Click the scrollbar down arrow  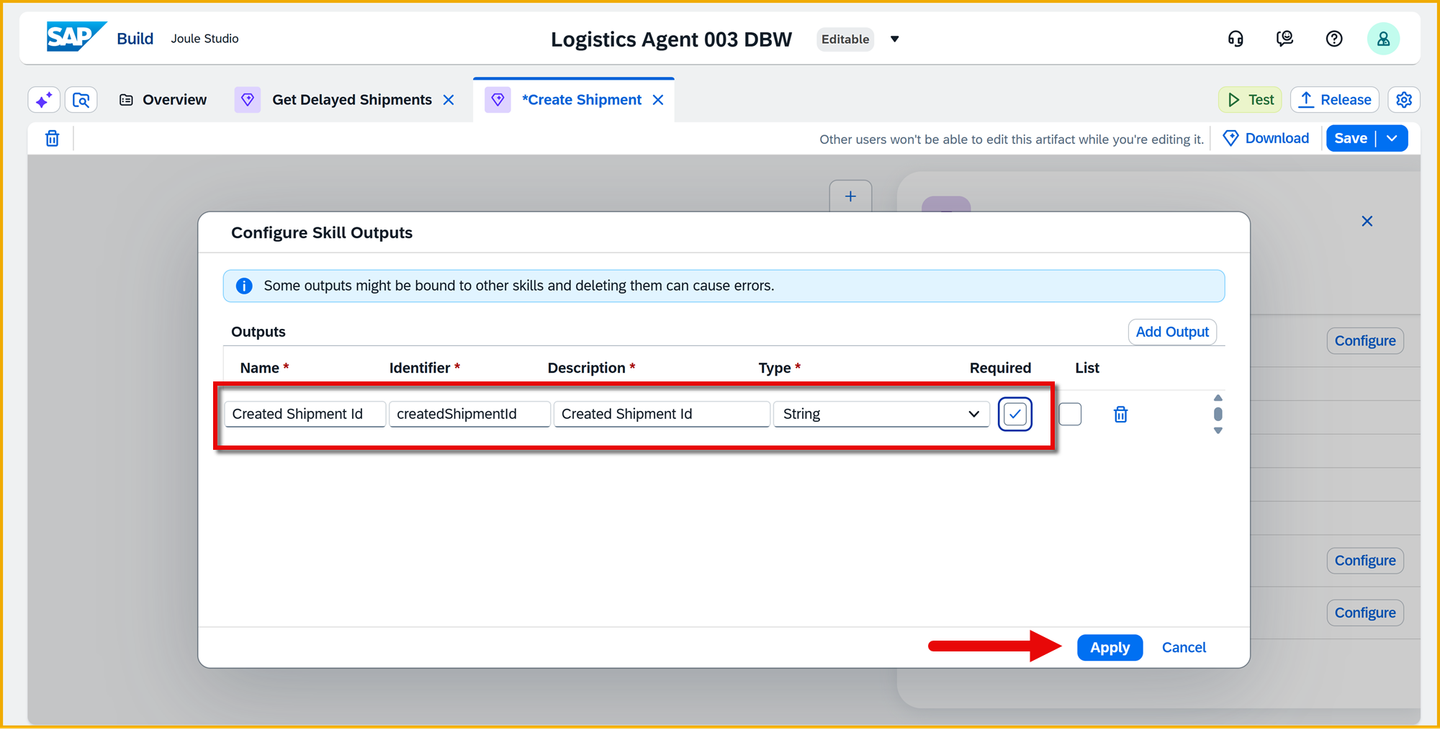click(x=1218, y=430)
